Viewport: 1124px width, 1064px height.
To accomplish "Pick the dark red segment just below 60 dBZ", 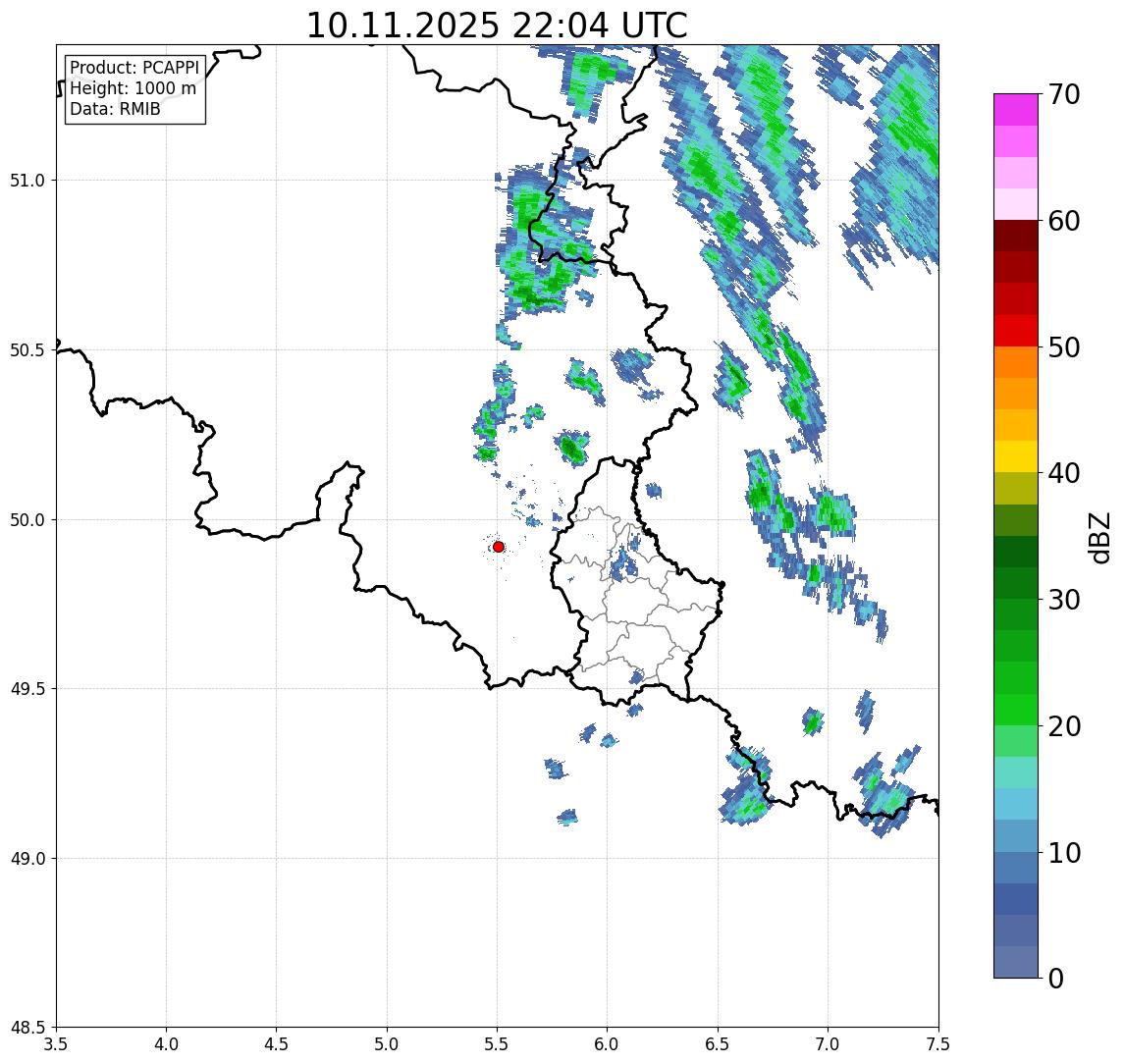I will 1016,236.
